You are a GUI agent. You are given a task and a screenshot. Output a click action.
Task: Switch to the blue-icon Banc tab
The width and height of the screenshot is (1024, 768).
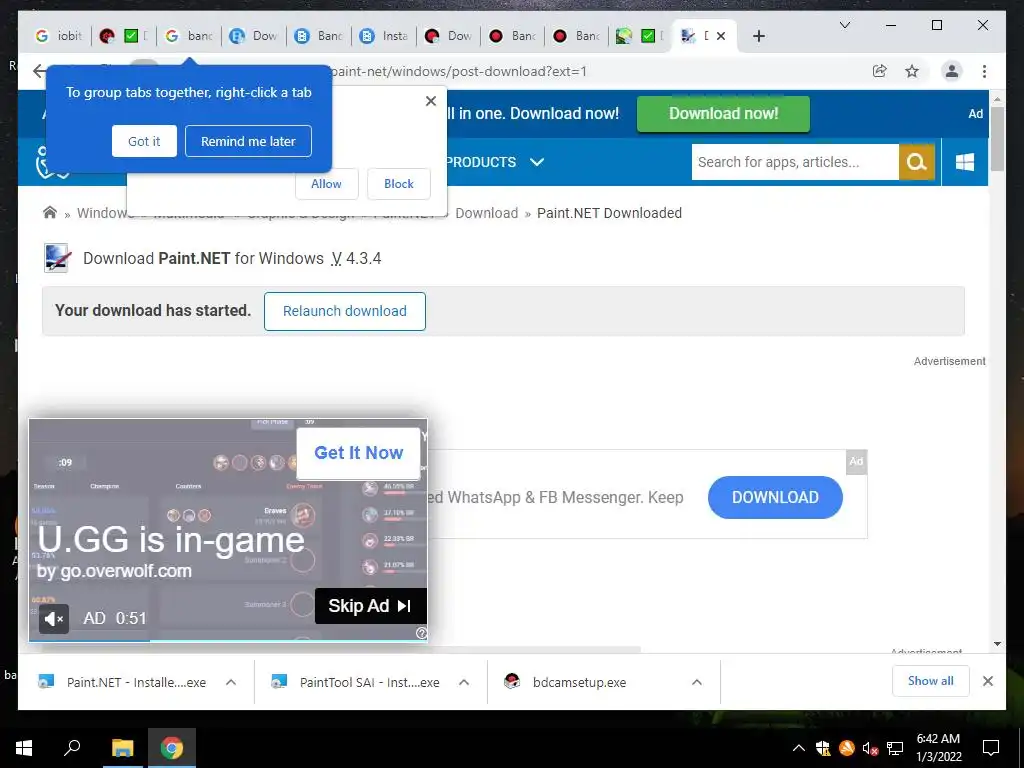pyautogui.click(x=319, y=36)
